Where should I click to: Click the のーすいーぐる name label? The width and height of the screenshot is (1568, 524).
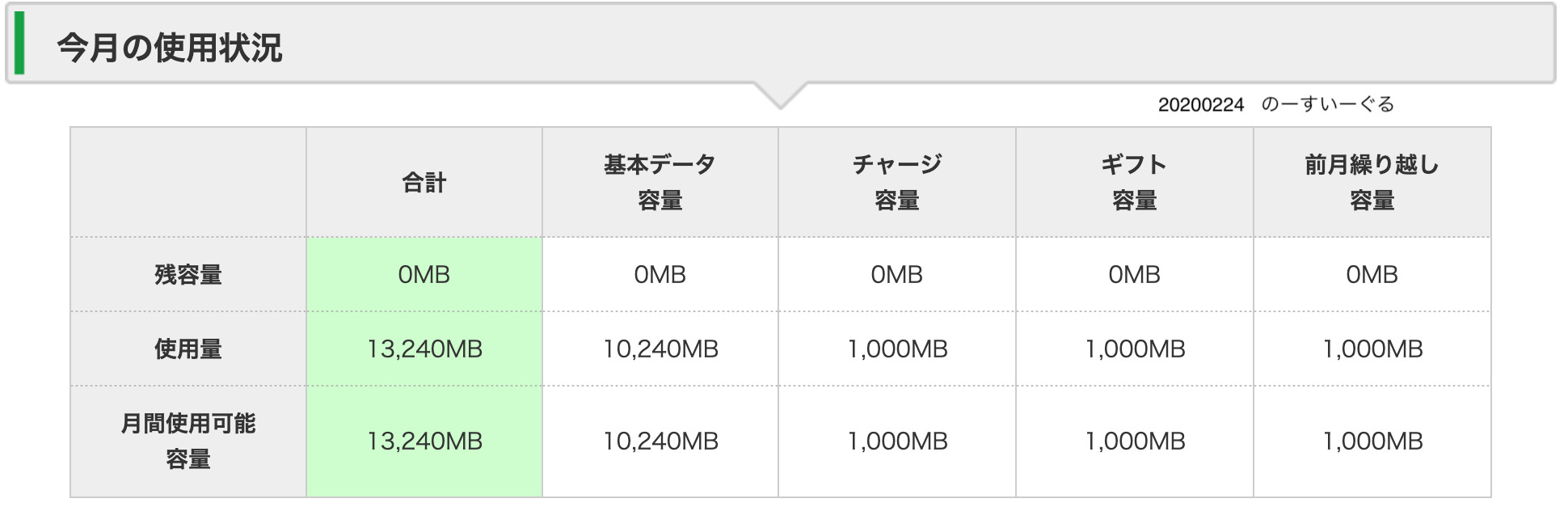(x=1327, y=105)
